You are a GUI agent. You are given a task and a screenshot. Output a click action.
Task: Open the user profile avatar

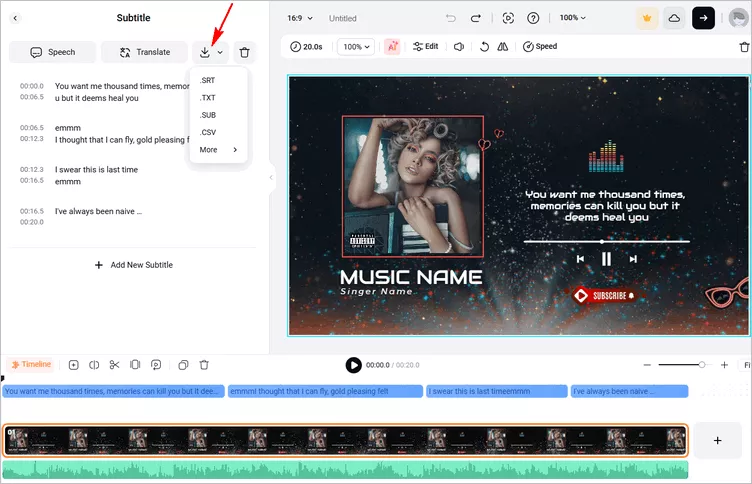(x=739, y=18)
